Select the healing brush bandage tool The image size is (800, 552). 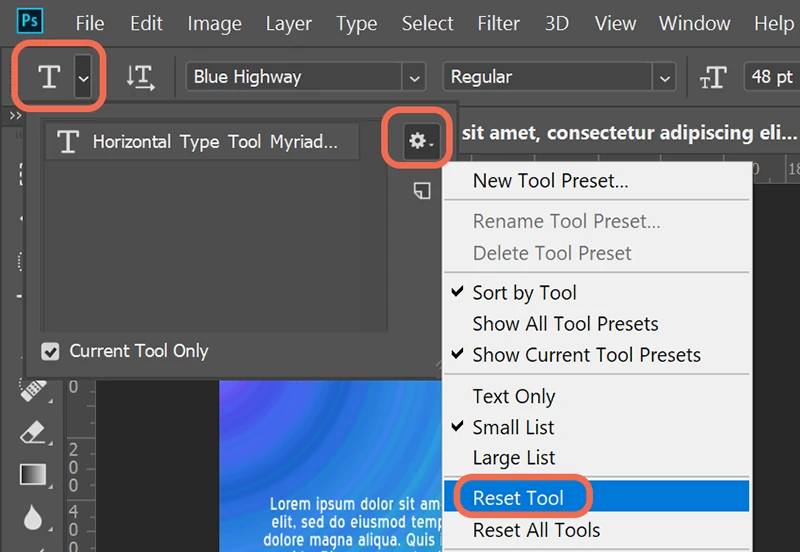[33, 390]
